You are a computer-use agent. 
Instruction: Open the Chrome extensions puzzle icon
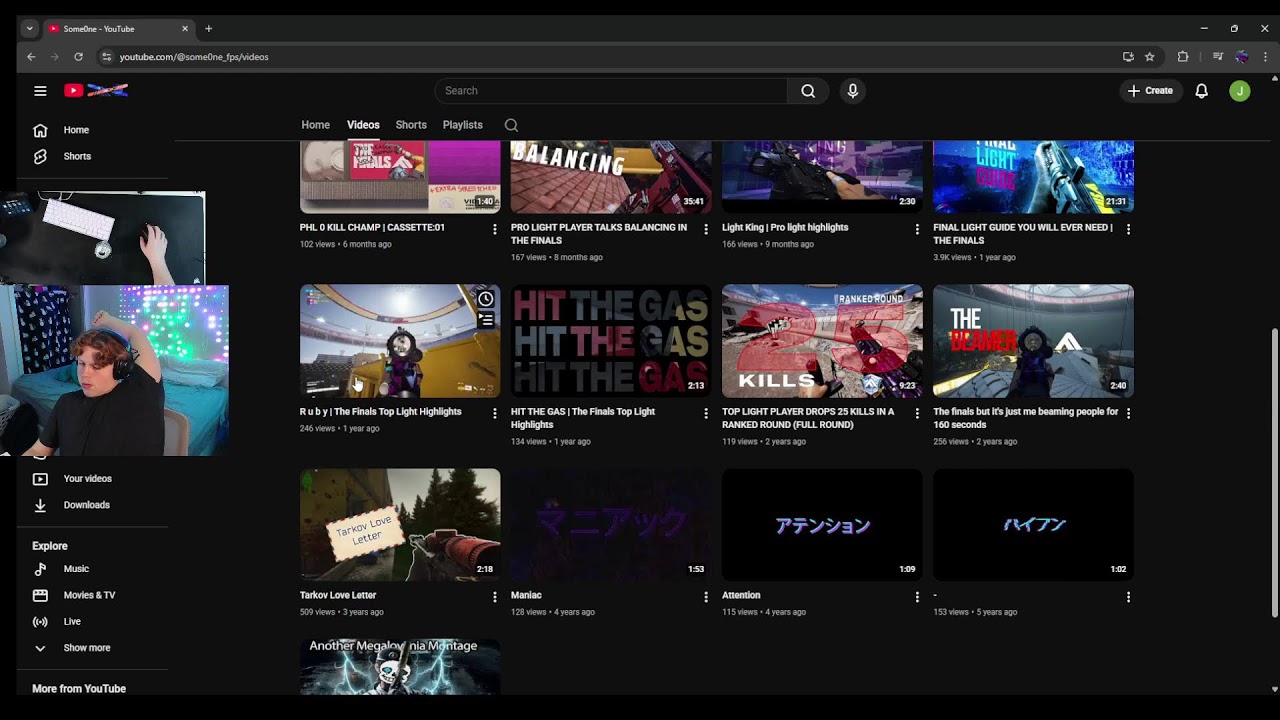tap(1183, 57)
